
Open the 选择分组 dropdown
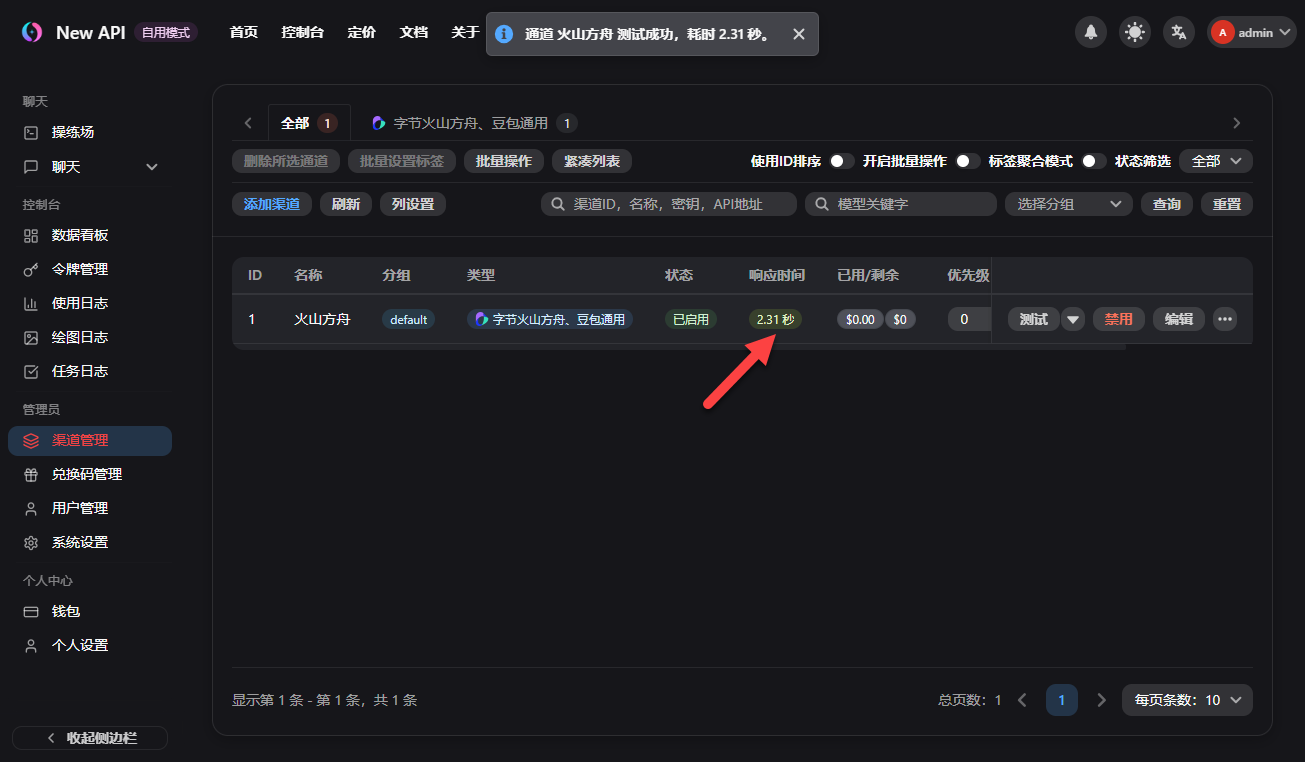coord(1068,203)
